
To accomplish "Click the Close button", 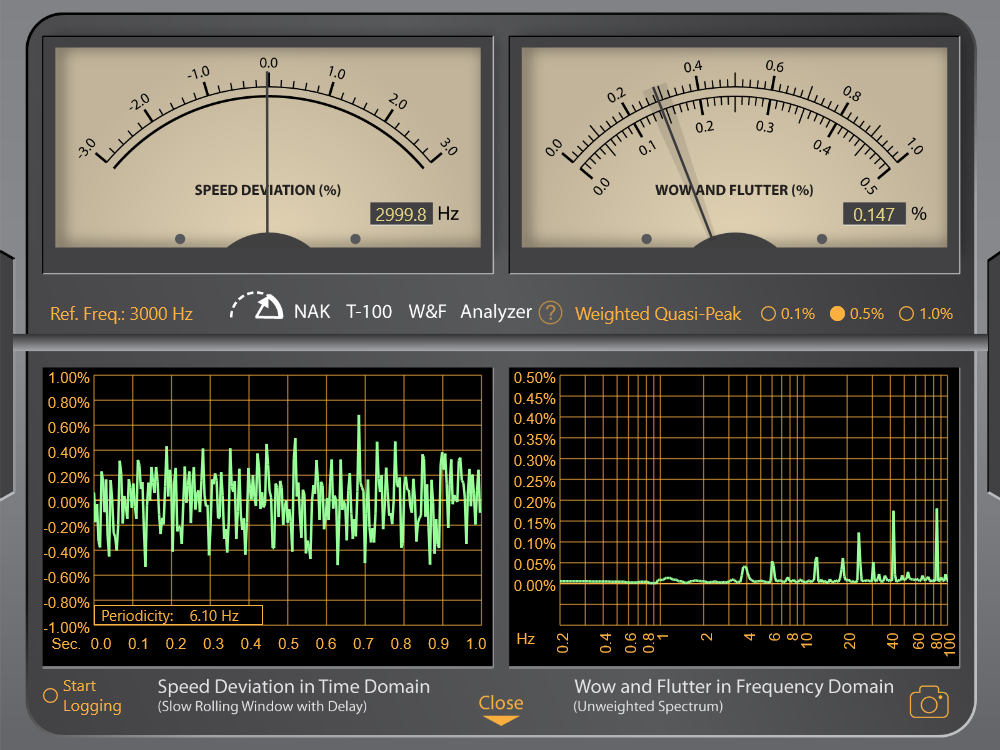I will 501,703.
